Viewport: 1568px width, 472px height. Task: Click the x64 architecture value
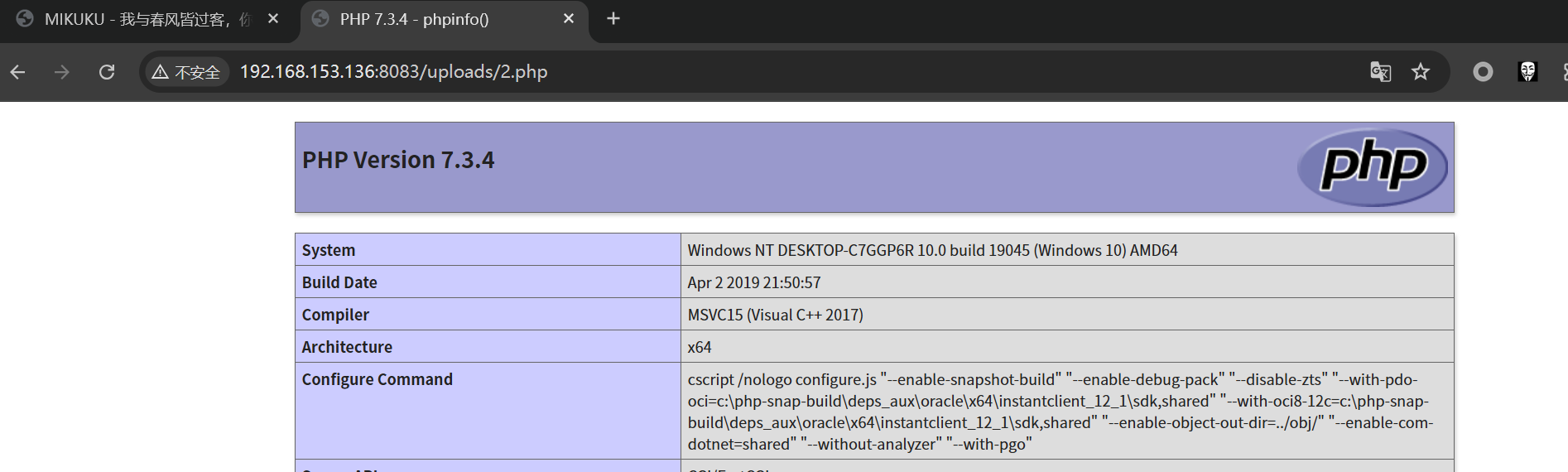(x=700, y=347)
